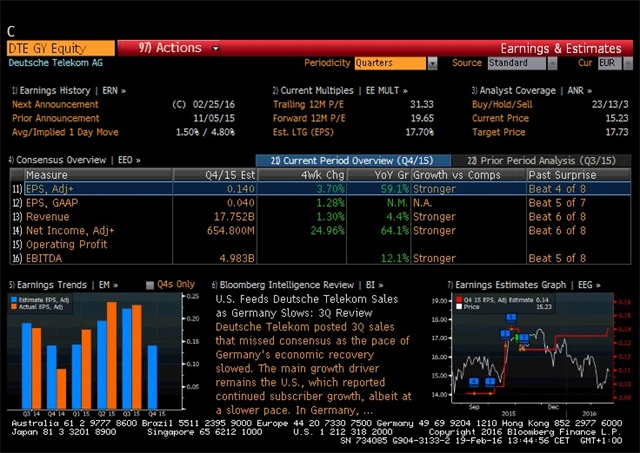Viewport: 640px width, 453px height.
Task: Click the highest blue marker on estimates graph
Action: coord(511,318)
